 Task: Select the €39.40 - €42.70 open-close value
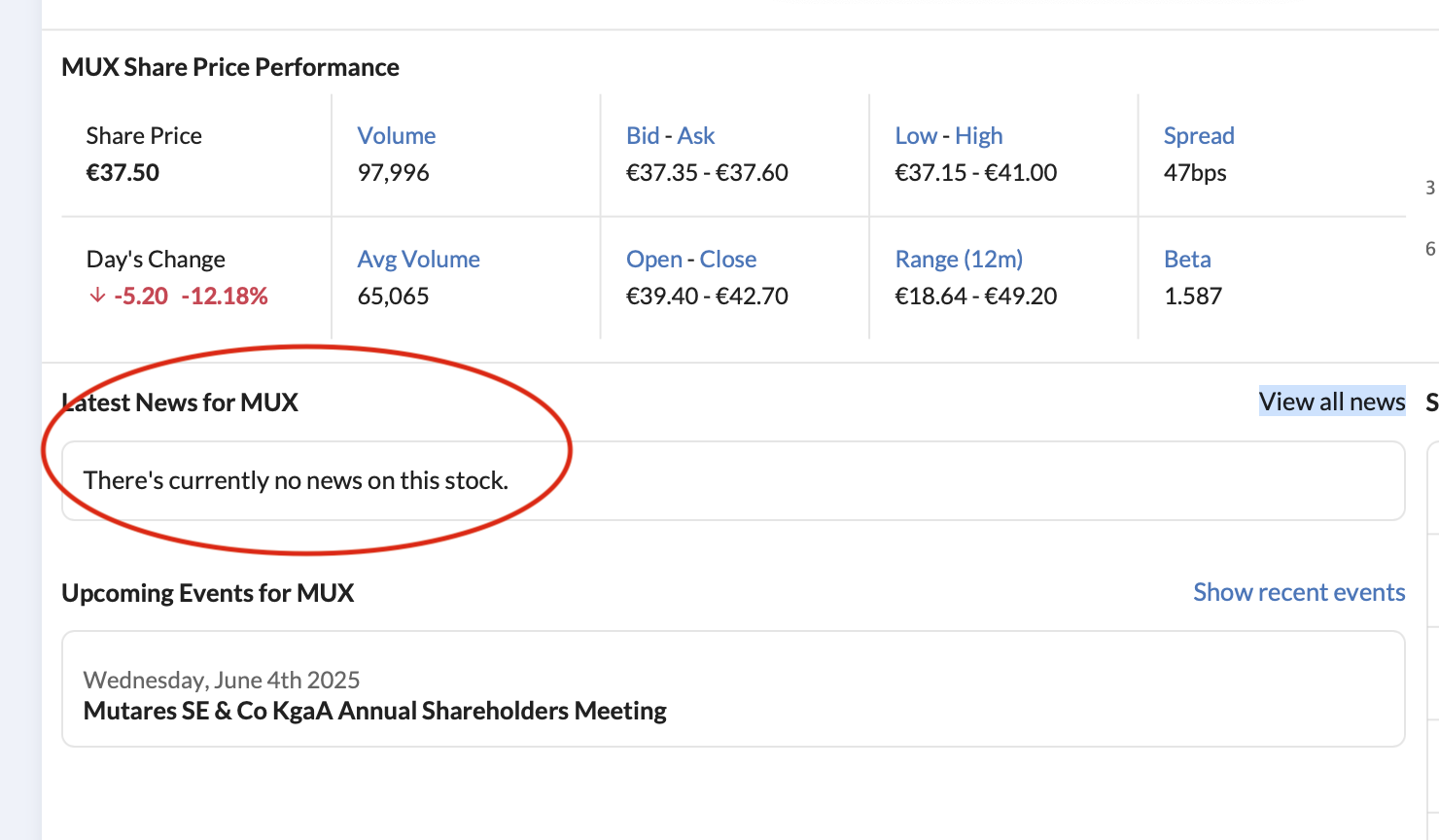point(707,297)
